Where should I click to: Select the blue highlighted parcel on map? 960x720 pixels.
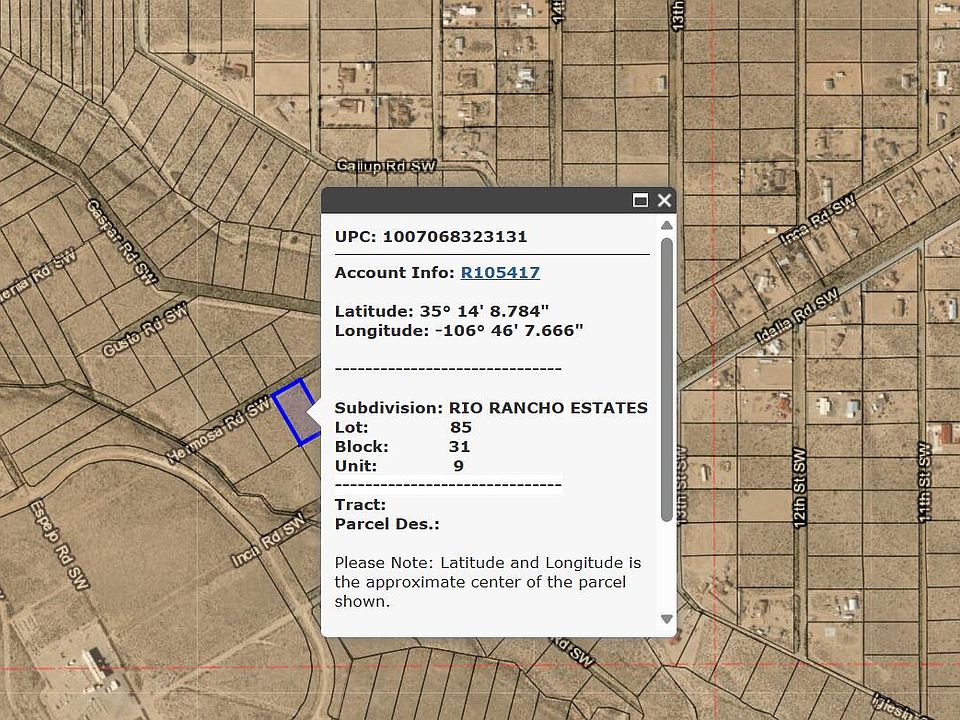[290, 412]
